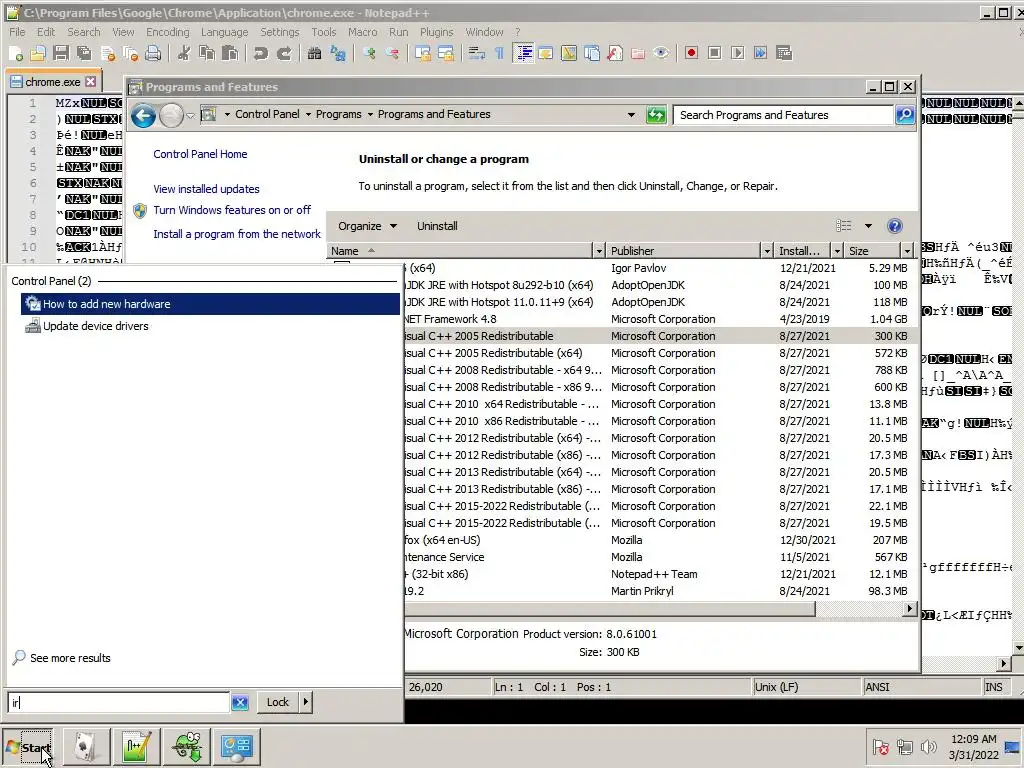
Task: Click the Save recorded macro icon
Action: click(784, 54)
